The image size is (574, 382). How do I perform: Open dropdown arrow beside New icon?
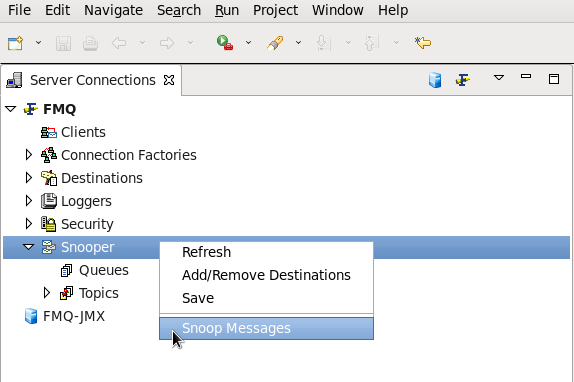(x=38, y=43)
